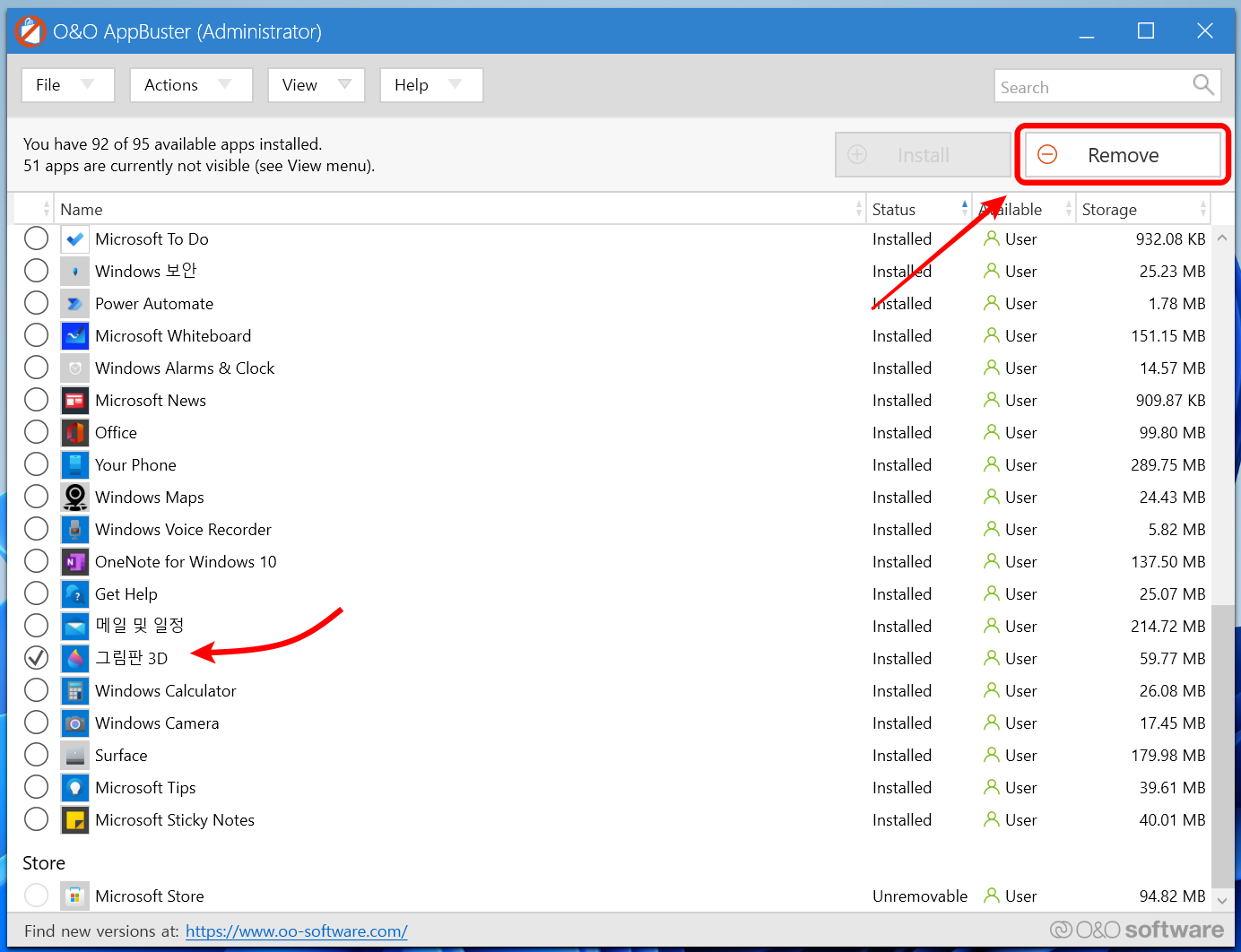
Task: Uncheck the 그림판 3D checkbox
Action: 37,658
